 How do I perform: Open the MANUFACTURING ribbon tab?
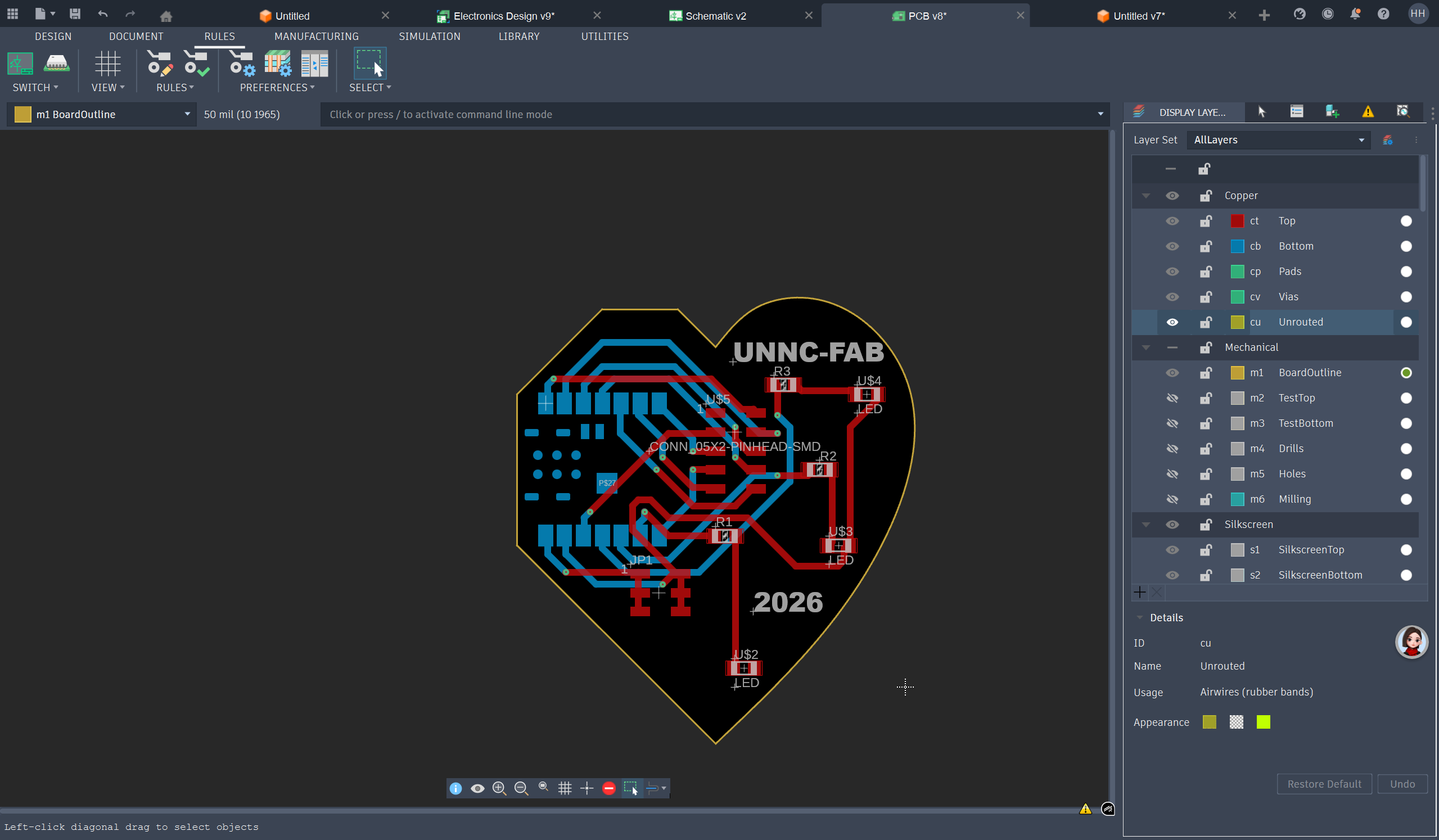tap(317, 37)
